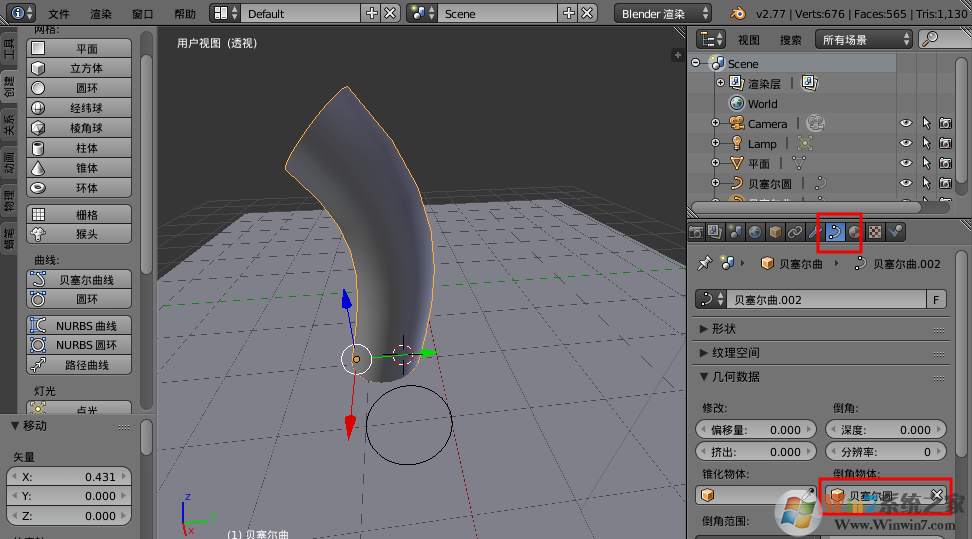Screen dimensions: 972x539
Task: Add a 立方体 mesh
Action: coord(79,68)
